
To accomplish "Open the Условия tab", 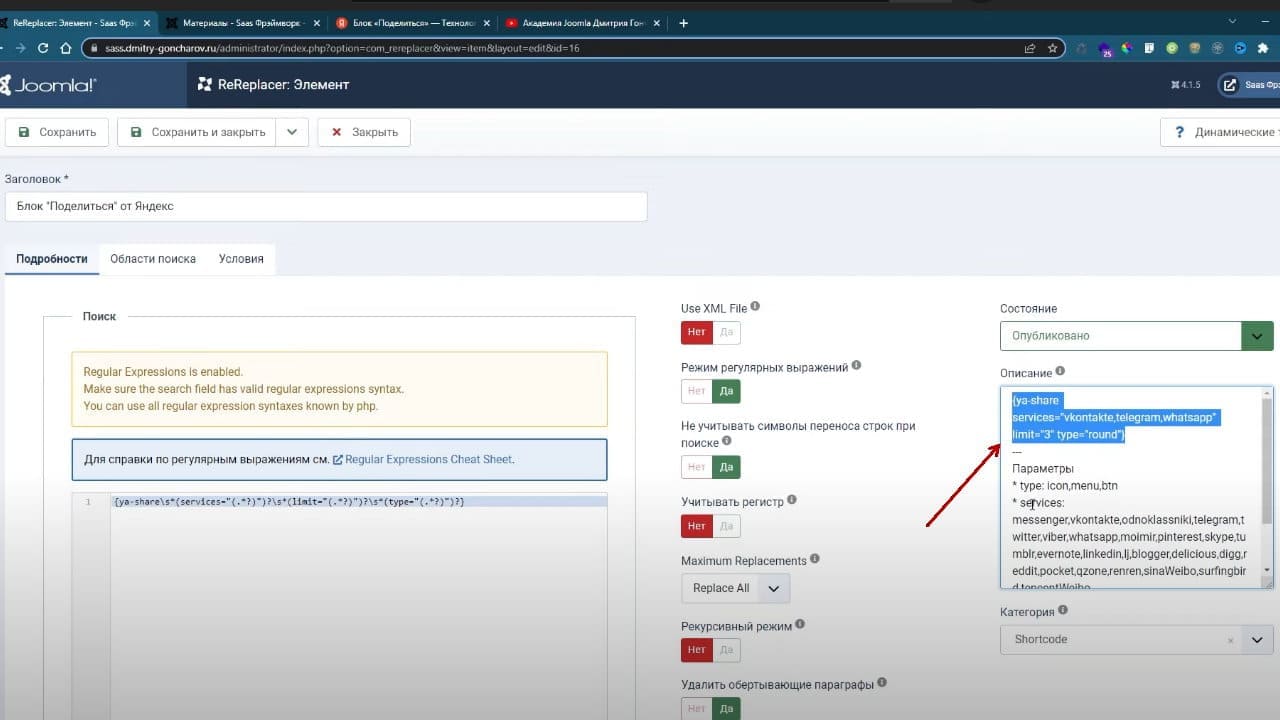I will (241, 259).
